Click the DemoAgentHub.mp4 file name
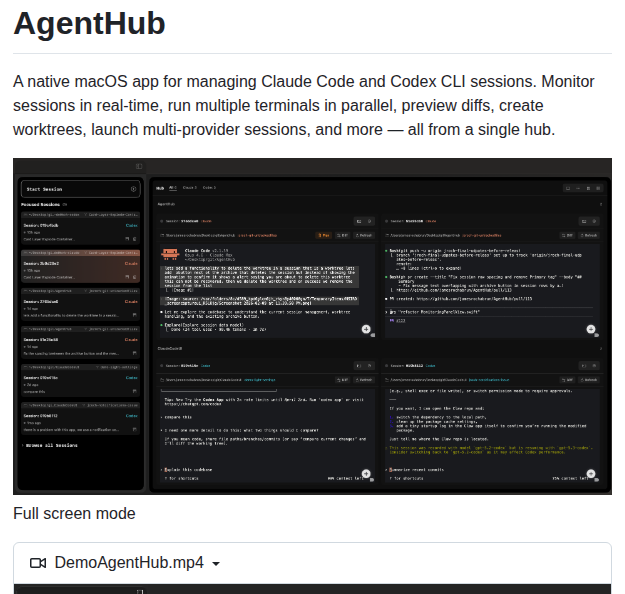 pyautogui.click(x=129, y=563)
